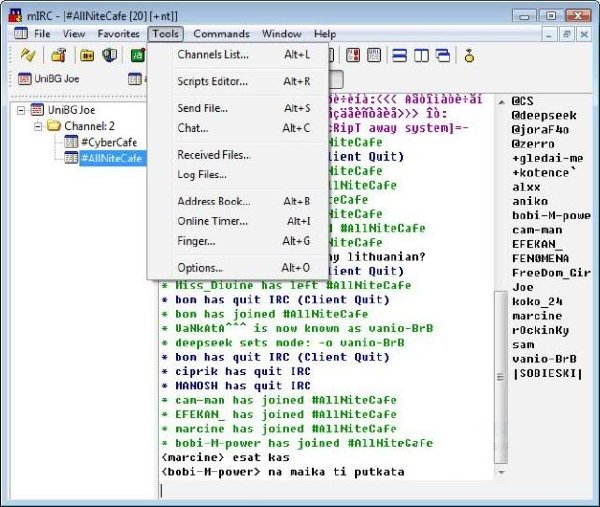The height and width of the screenshot is (507, 600).
Task: Select r0ckinKy in the nick list
Action: pos(540,330)
